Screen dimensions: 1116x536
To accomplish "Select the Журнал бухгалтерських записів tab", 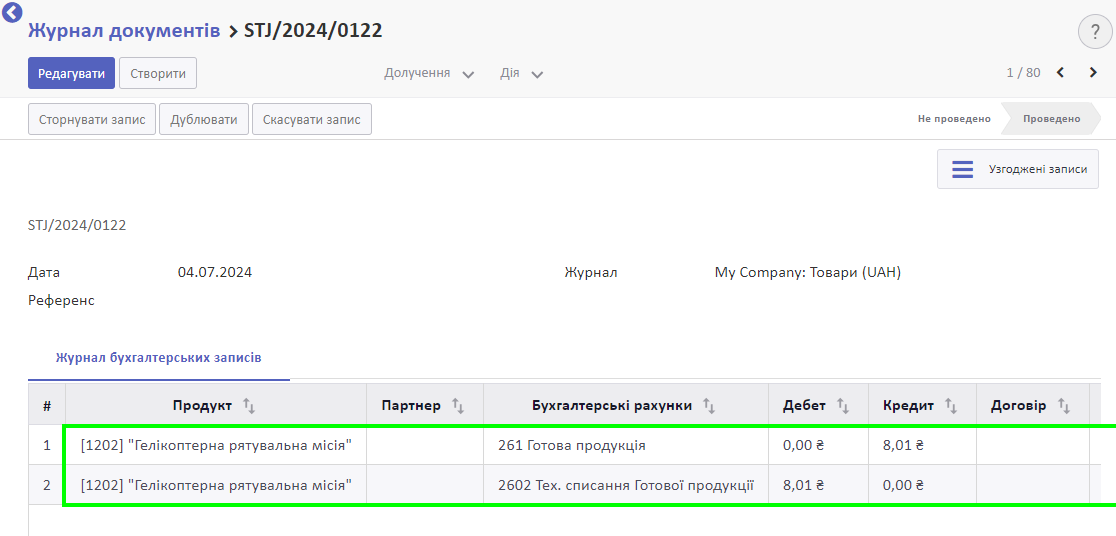I will coord(159,358).
